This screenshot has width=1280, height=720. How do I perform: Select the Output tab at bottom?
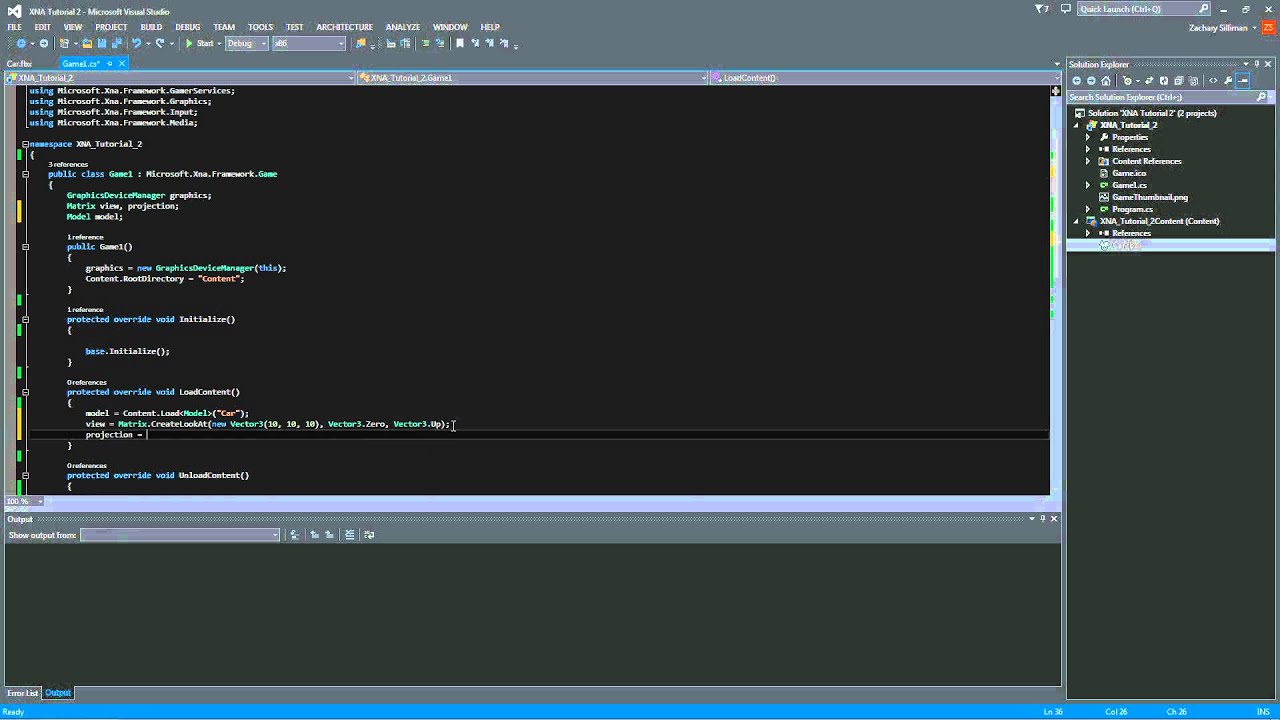[x=58, y=693]
